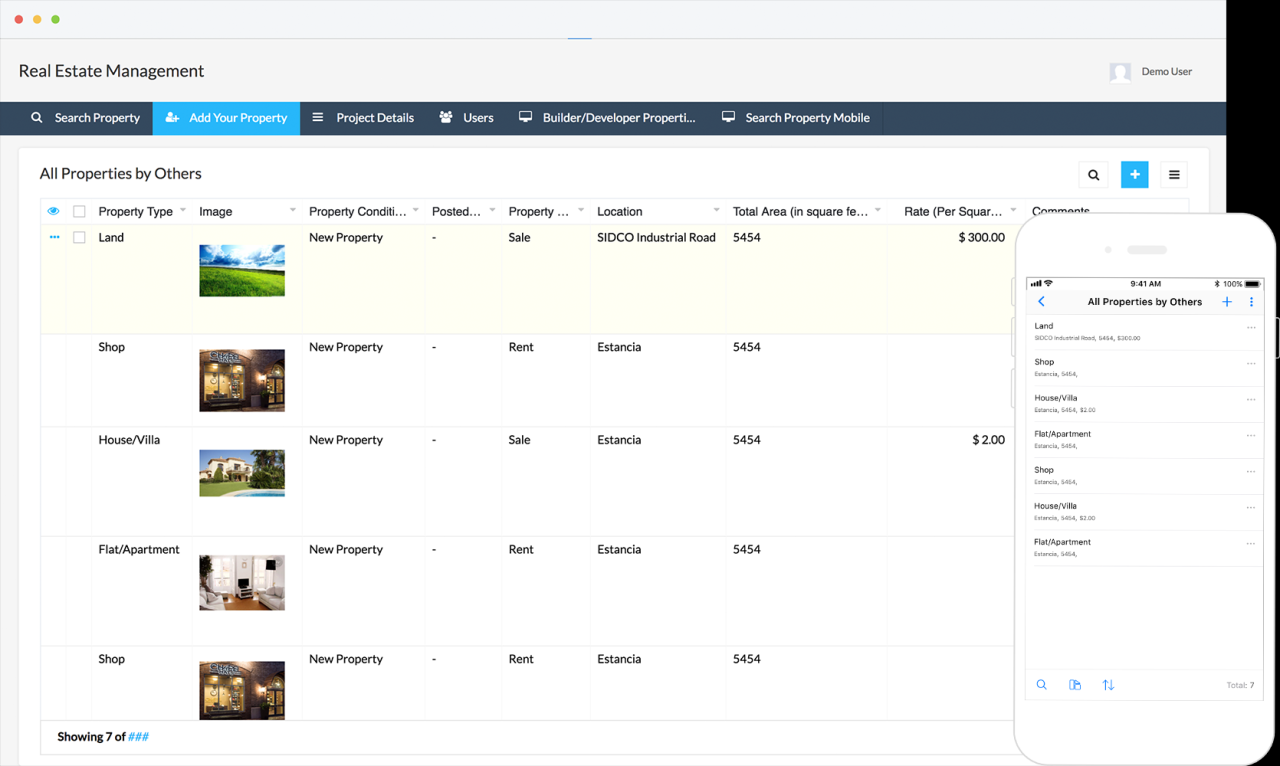Tap the columns layout icon in mobile footer
1280x766 pixels.
[1075, 685]
